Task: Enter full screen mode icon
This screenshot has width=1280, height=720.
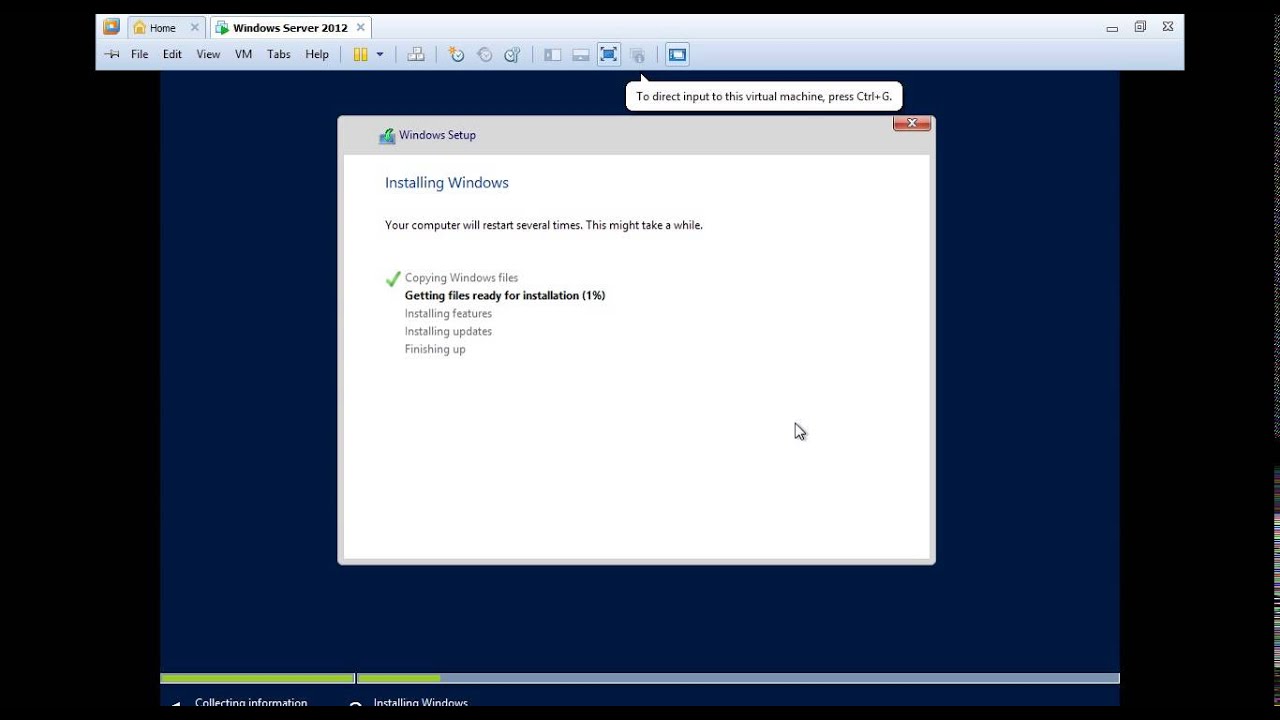Action: pyautogui.click(x=608, y=54)
